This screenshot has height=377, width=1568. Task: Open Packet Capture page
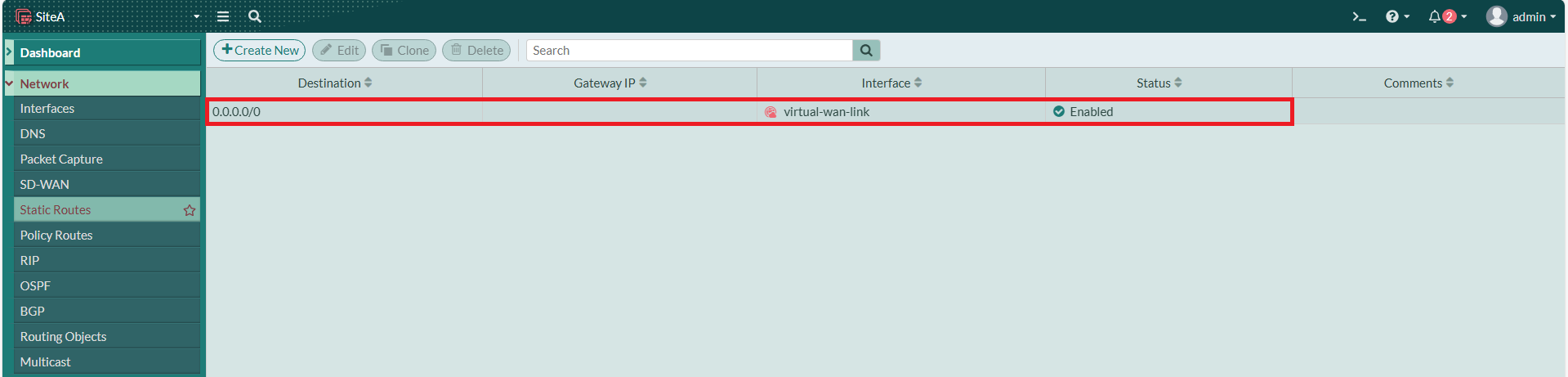pos(106,159)
